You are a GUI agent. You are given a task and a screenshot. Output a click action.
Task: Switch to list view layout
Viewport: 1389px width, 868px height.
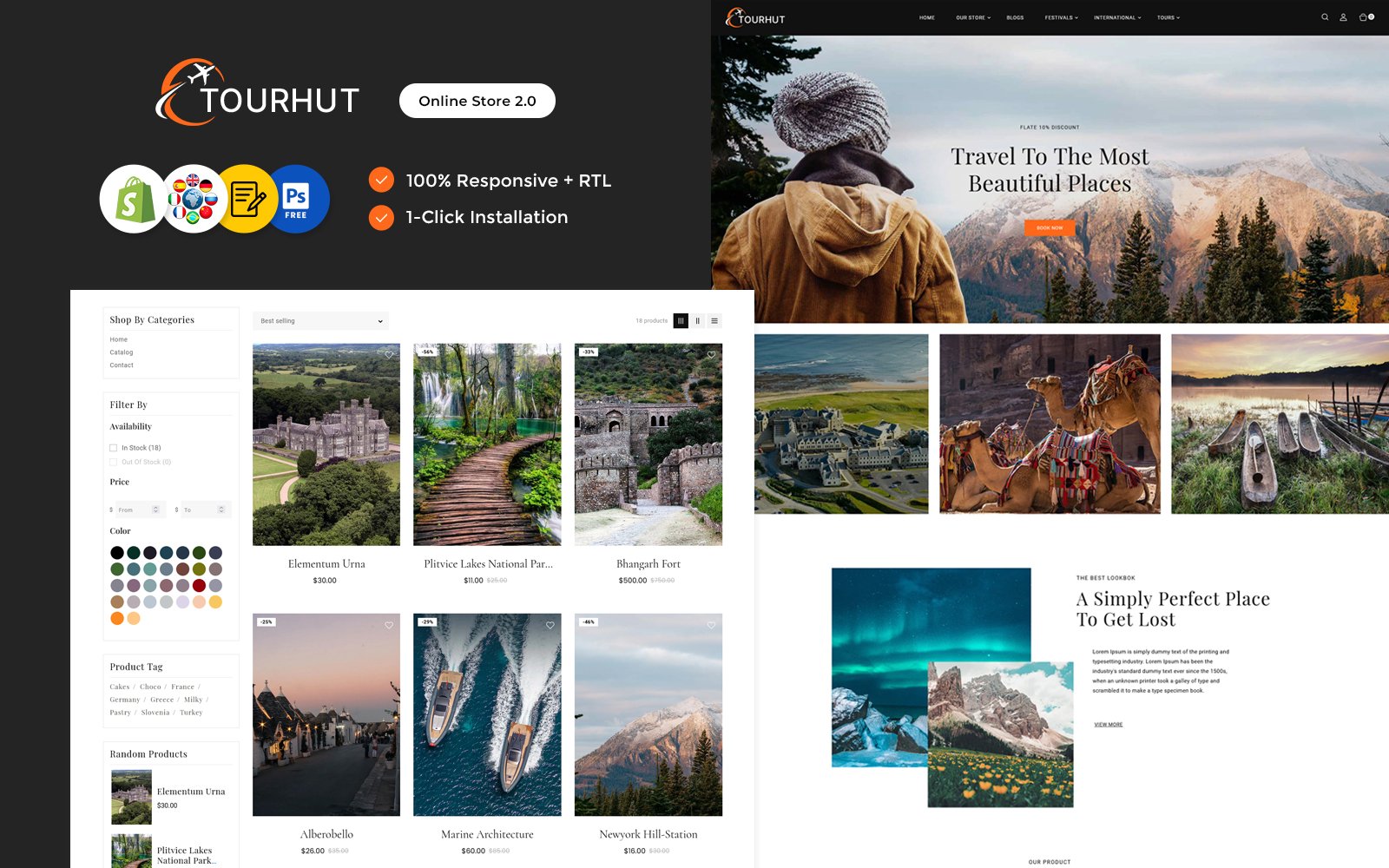coord(714,321)
